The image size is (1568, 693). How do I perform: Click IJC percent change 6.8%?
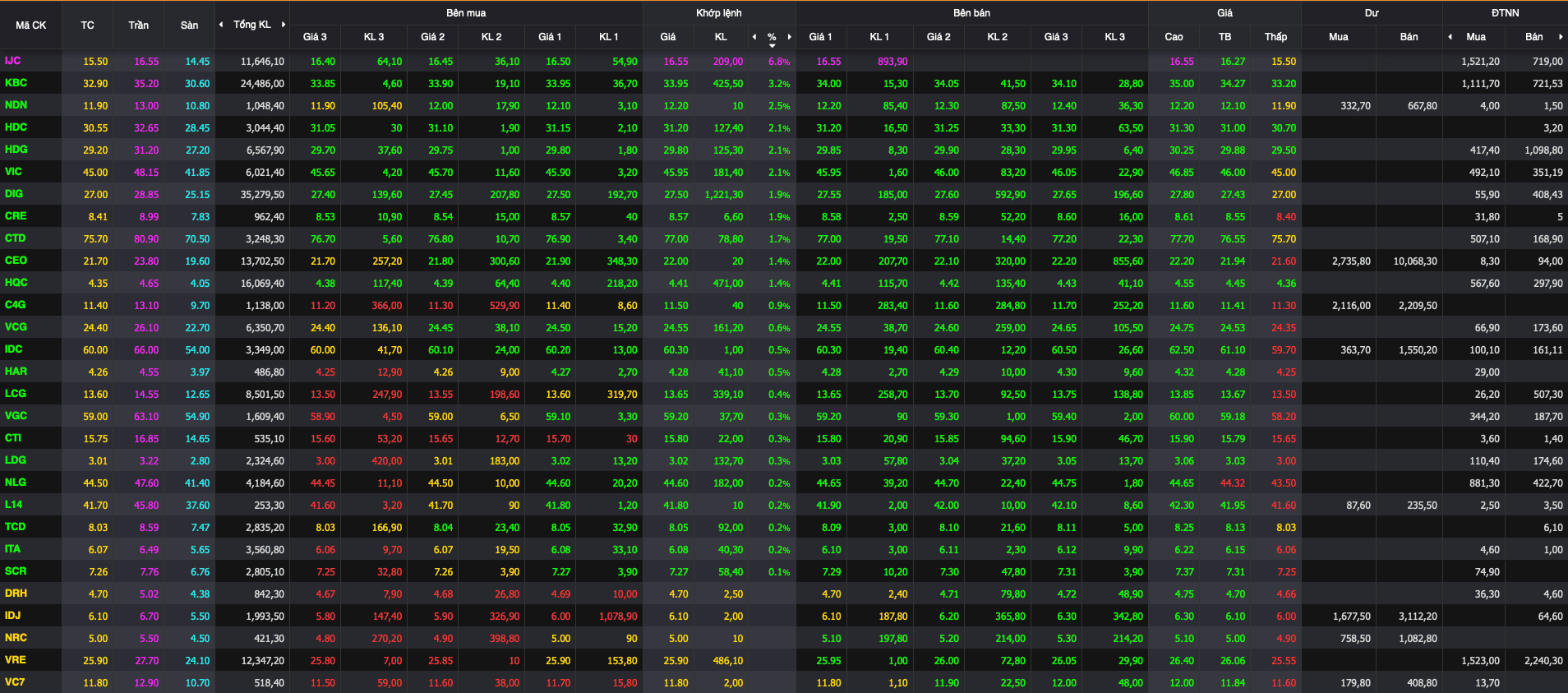(x=779, y=62)
